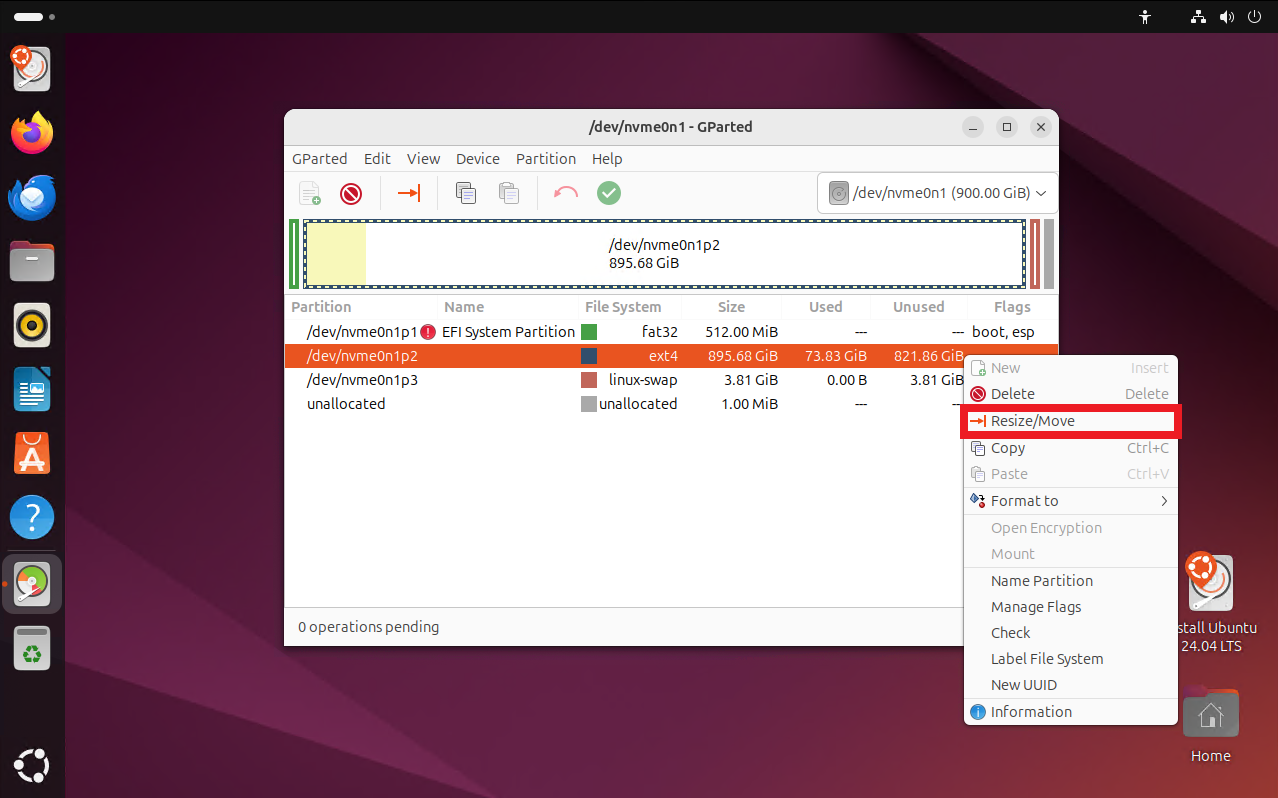Open the GParted menu
The width and height of the screenshot is (1278, 798).
[x=320, y=159]
